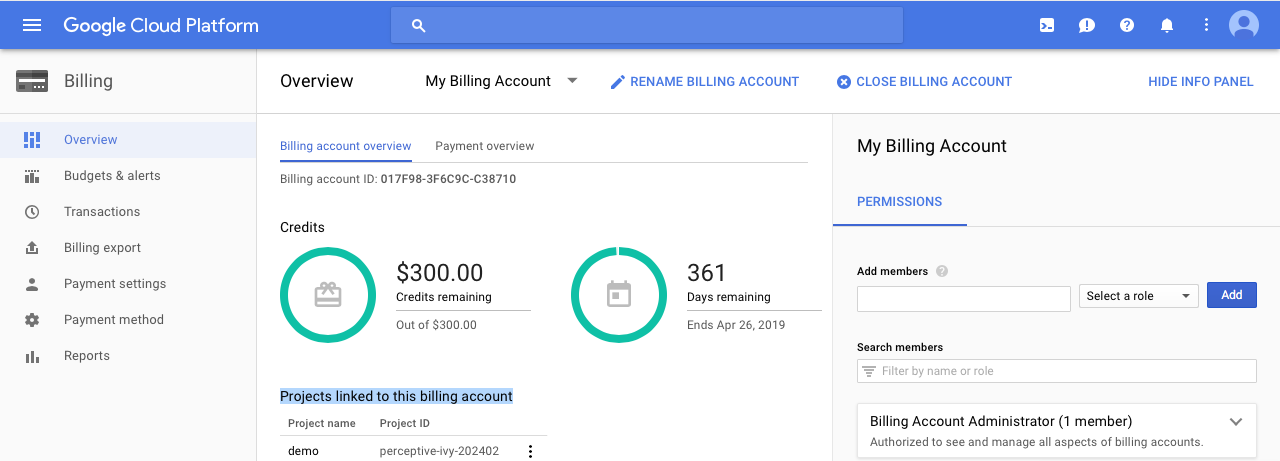
Task: Click 'Projects linked to this billing account' heading
Action: pyautogui.click(x=396, y=397)
